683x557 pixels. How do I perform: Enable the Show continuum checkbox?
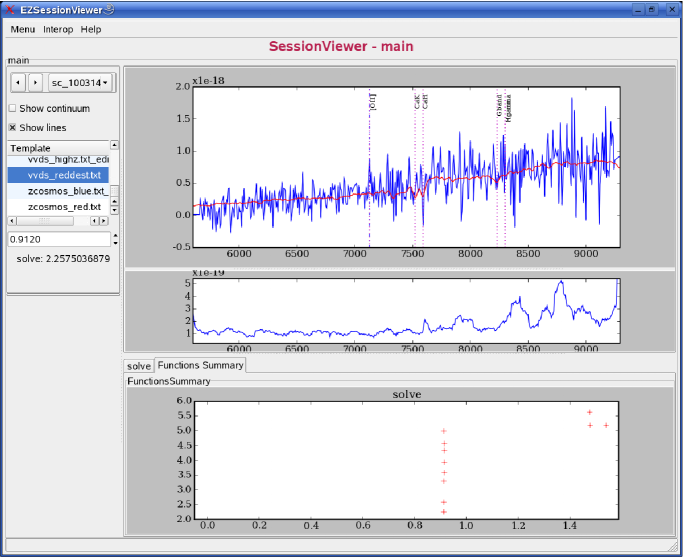point(13,108)
